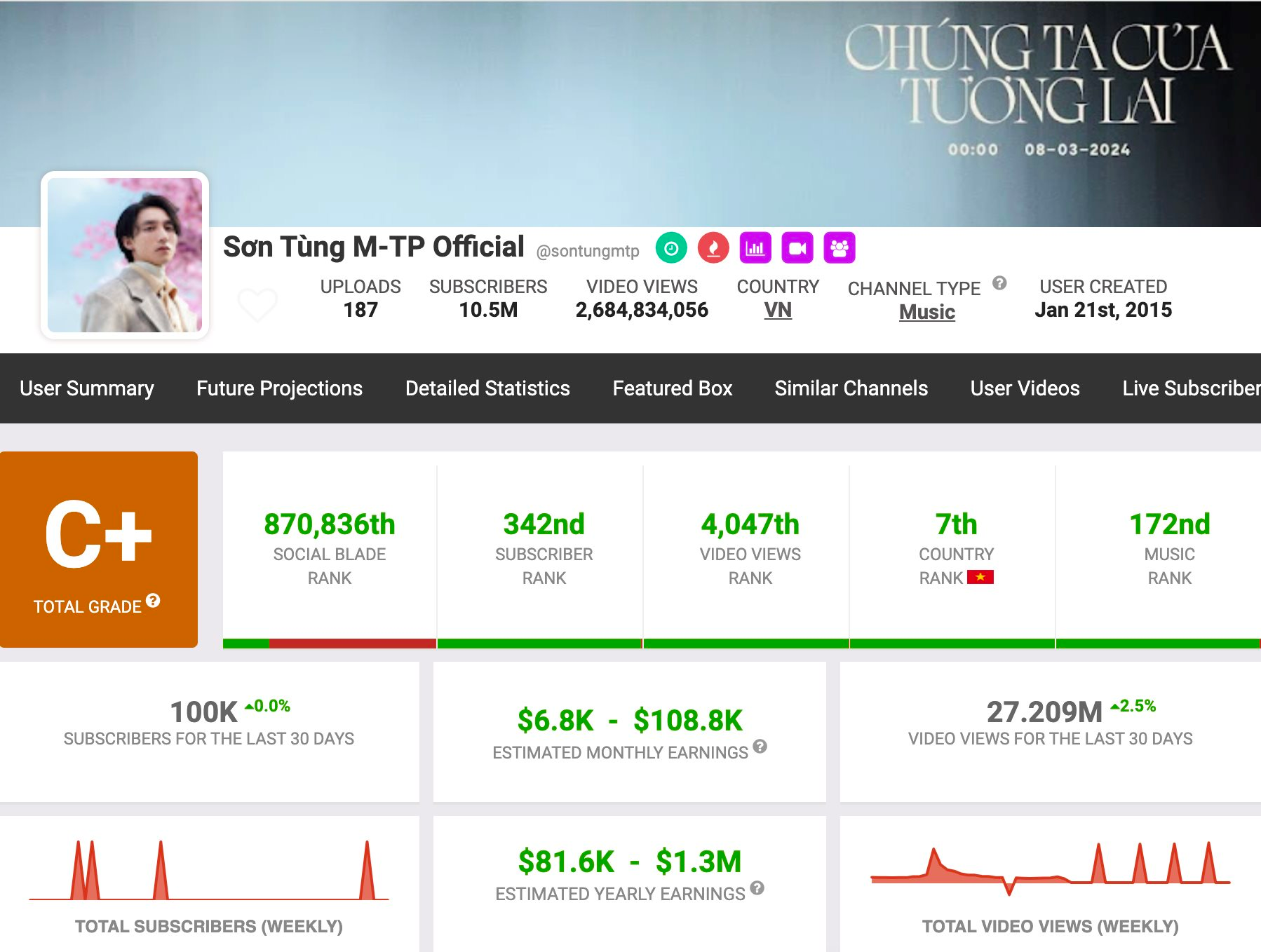Open the purple bar chart icon
This screenshot has width=1261, height=952.
755,248
